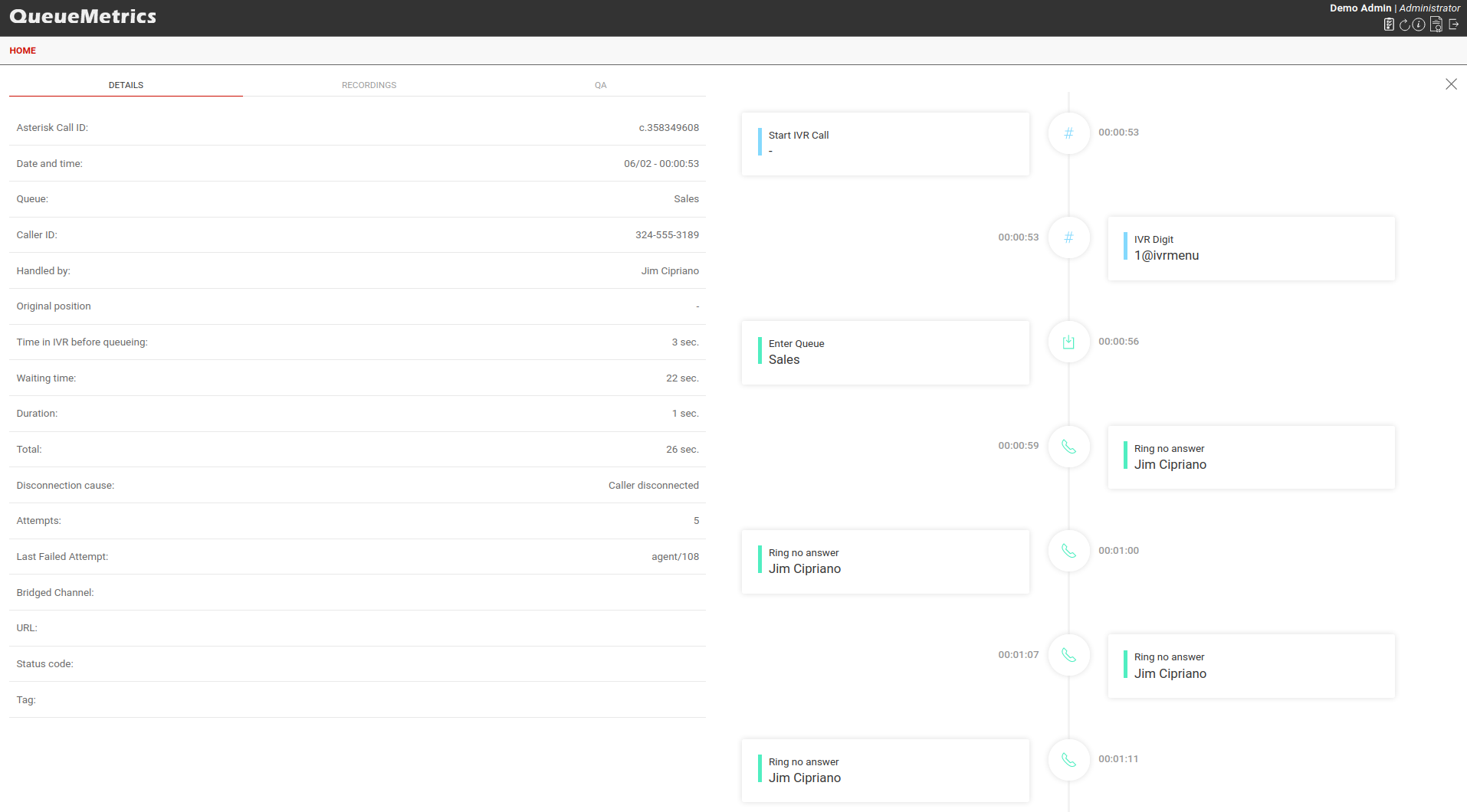Click the URL label row
This screenshot has height=812, width=1467.
(x=357, y=628)
